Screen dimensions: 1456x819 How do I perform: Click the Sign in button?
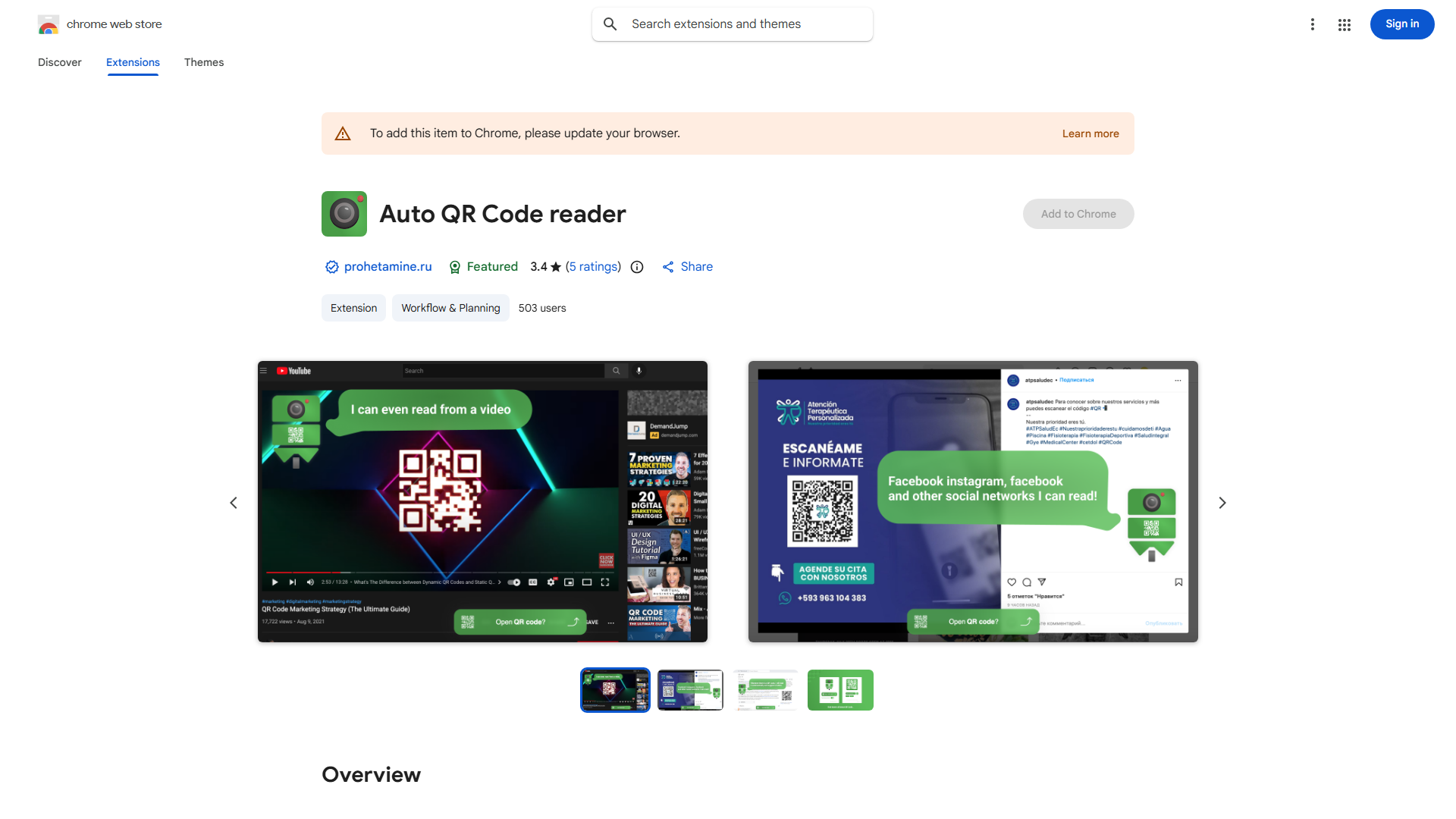[x=1401, y=24]
